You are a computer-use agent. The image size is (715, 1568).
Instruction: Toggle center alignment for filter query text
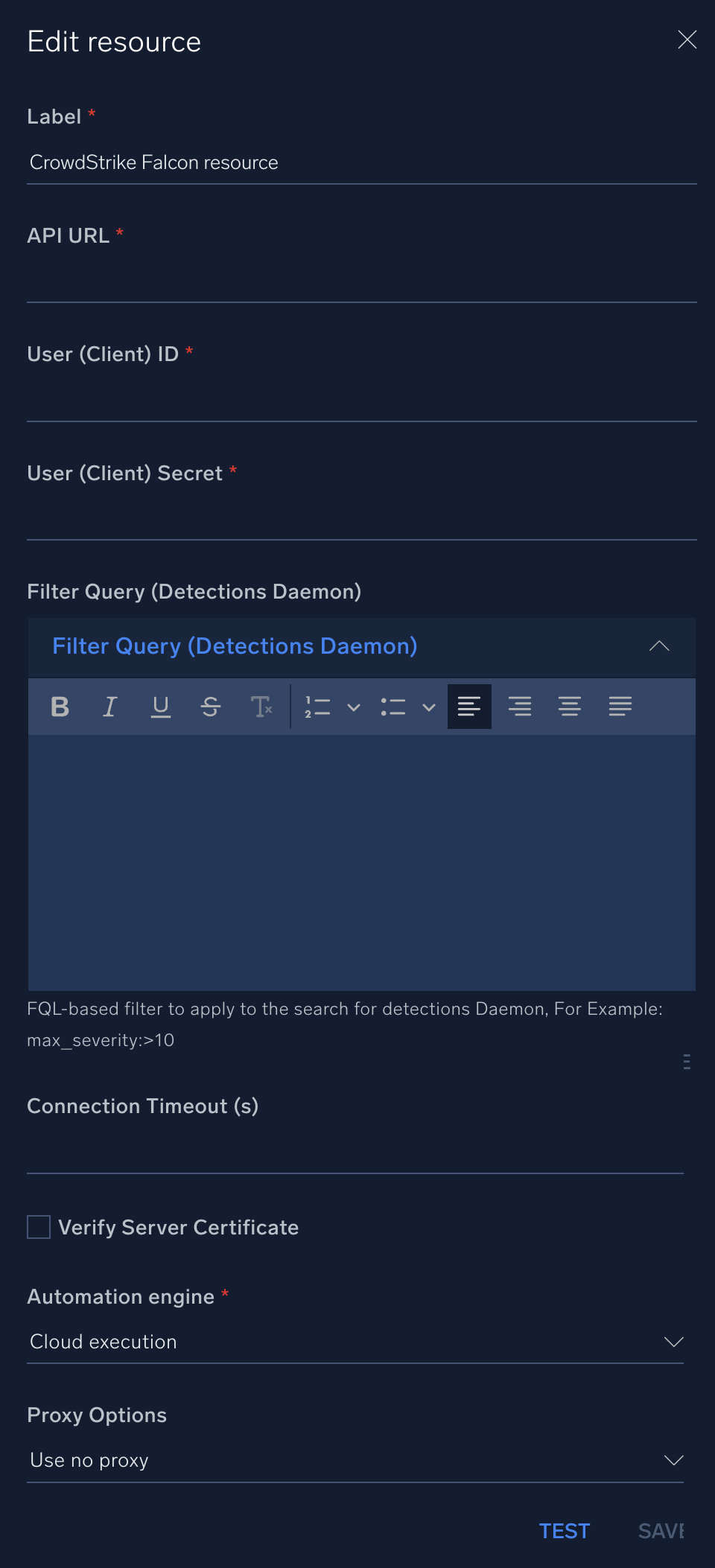click(x=571, y=707)
